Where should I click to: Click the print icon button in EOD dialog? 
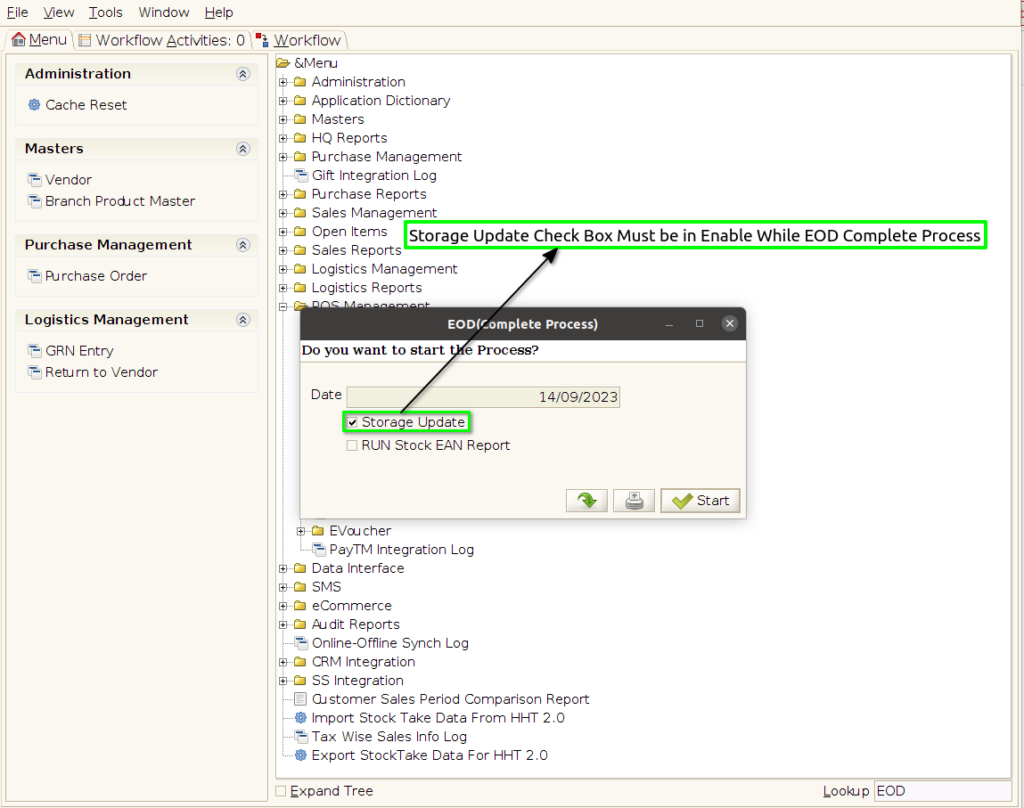point(633,500)
